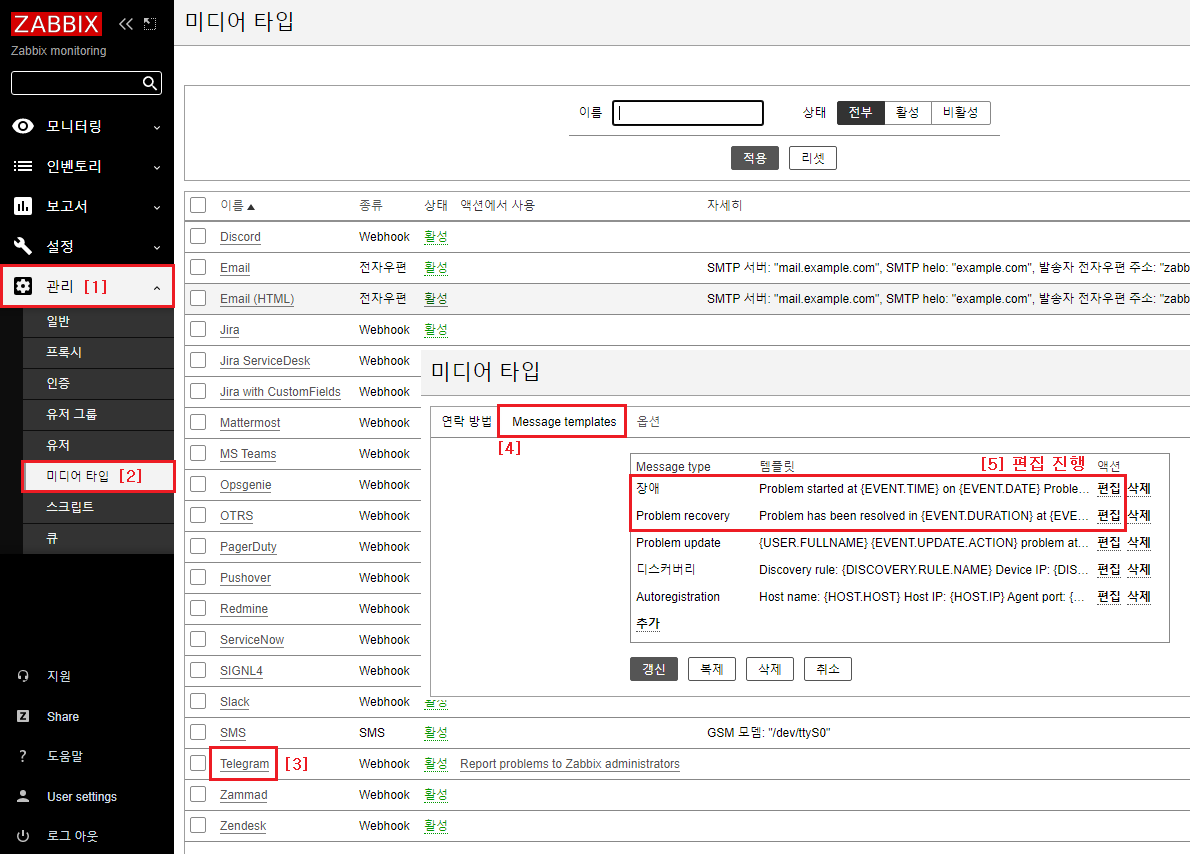Click the 지원 headset icon
The height and width of the screenshot is (854, 1190).
pos(23,676)
